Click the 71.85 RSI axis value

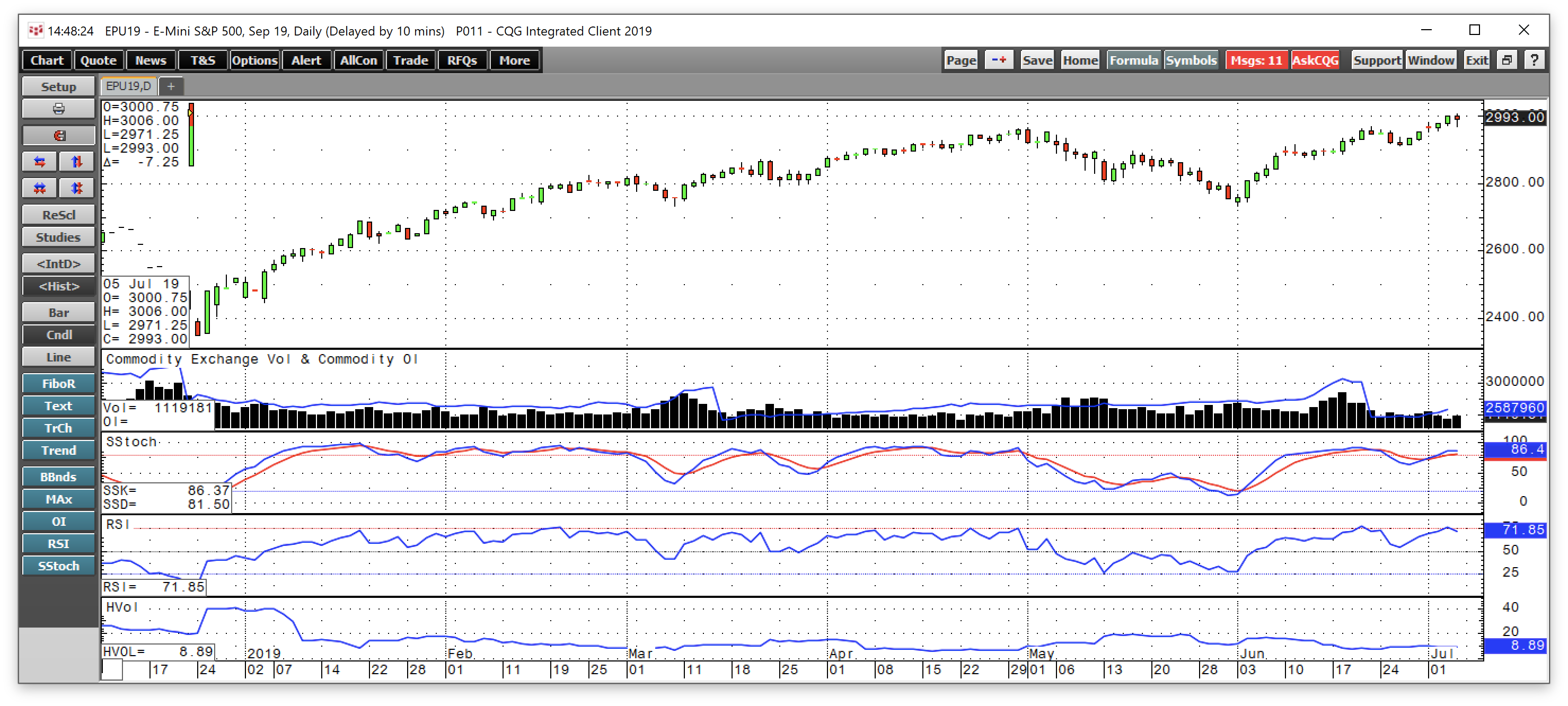[1515, 530]
